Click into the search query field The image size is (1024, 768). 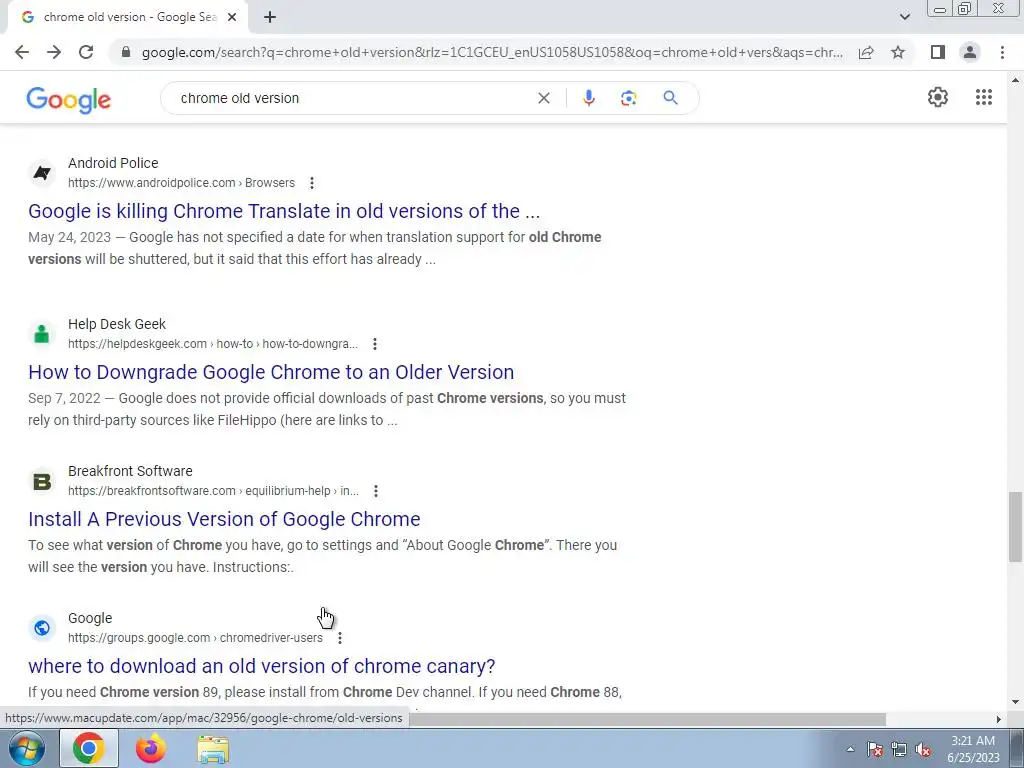pyautogui.click(x=353, y=98)
